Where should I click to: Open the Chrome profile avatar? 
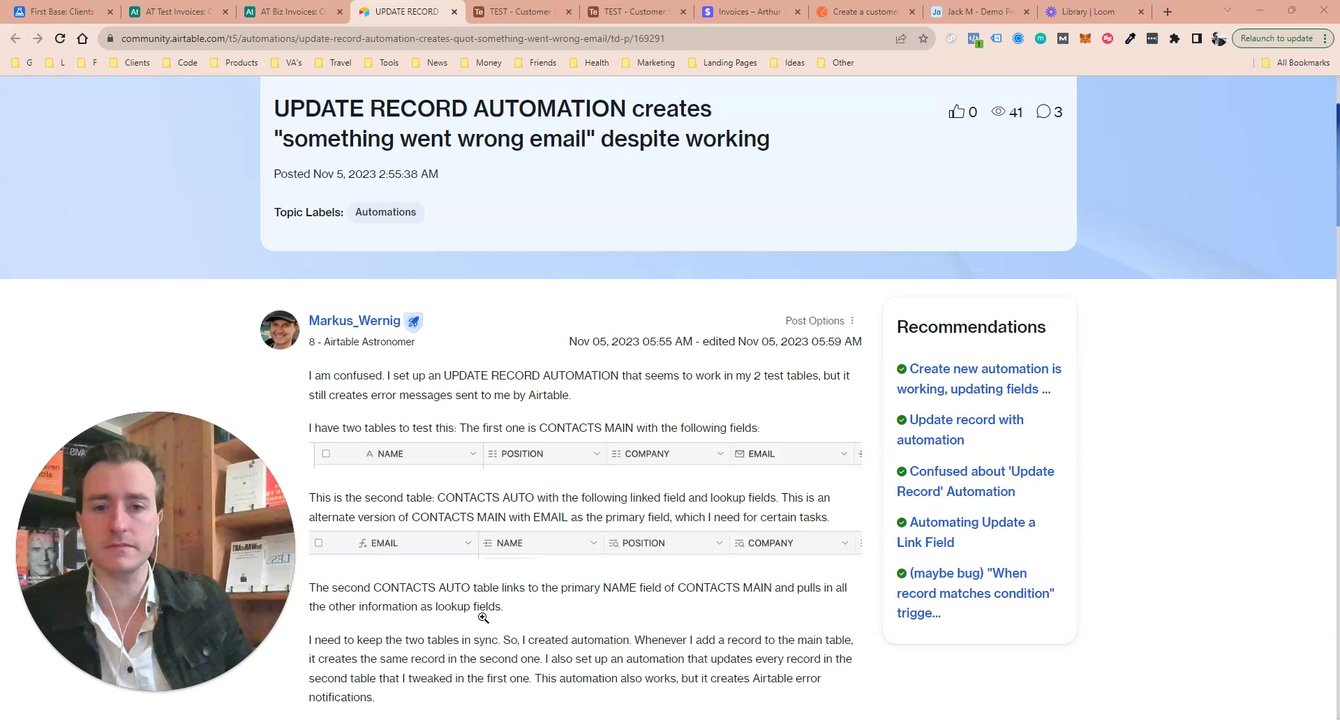pos(1218,38)
